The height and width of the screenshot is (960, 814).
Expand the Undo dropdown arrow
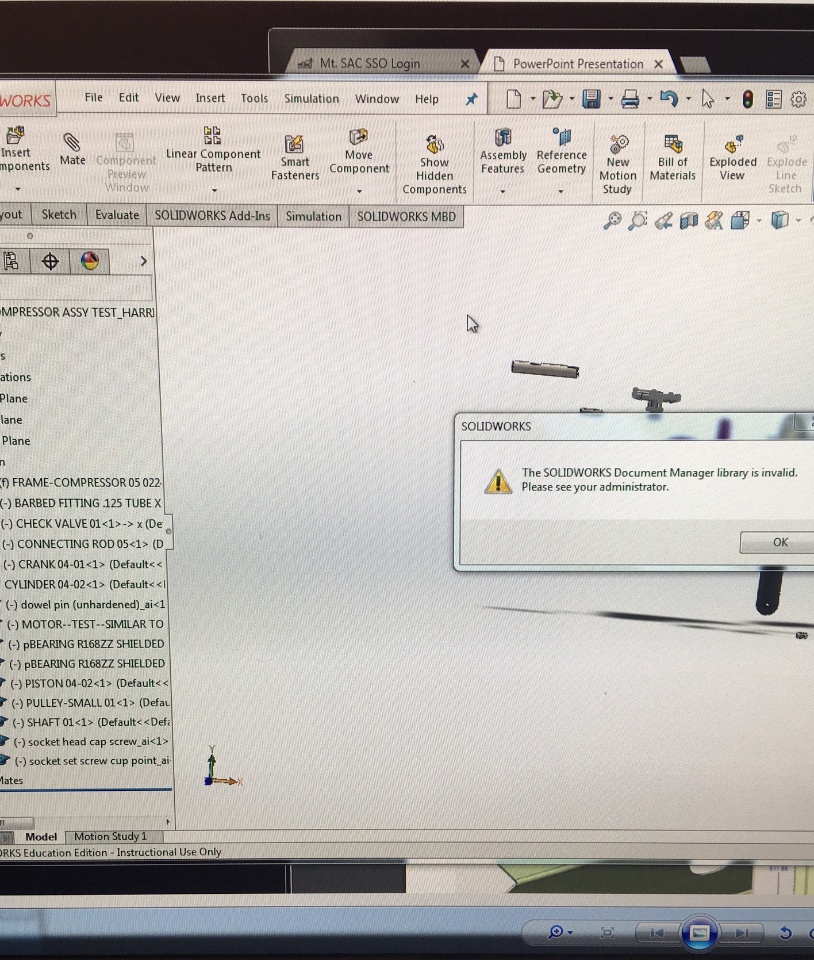click(x=688, y=99)
